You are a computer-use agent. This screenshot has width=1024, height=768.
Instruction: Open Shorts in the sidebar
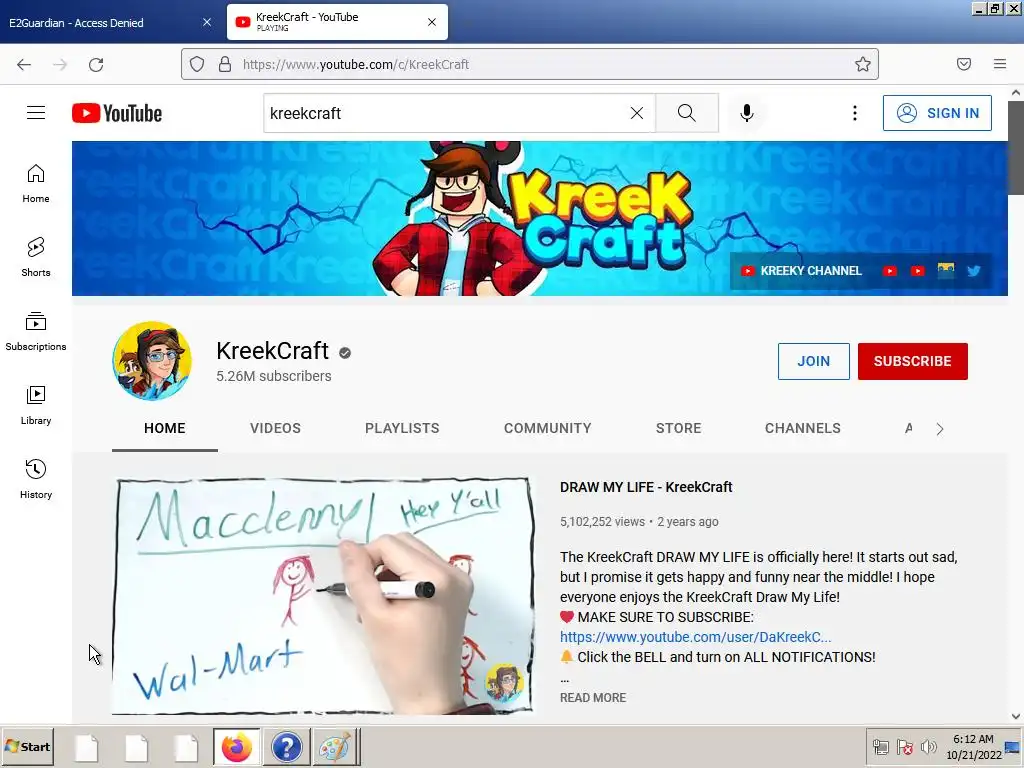(36, 257)
